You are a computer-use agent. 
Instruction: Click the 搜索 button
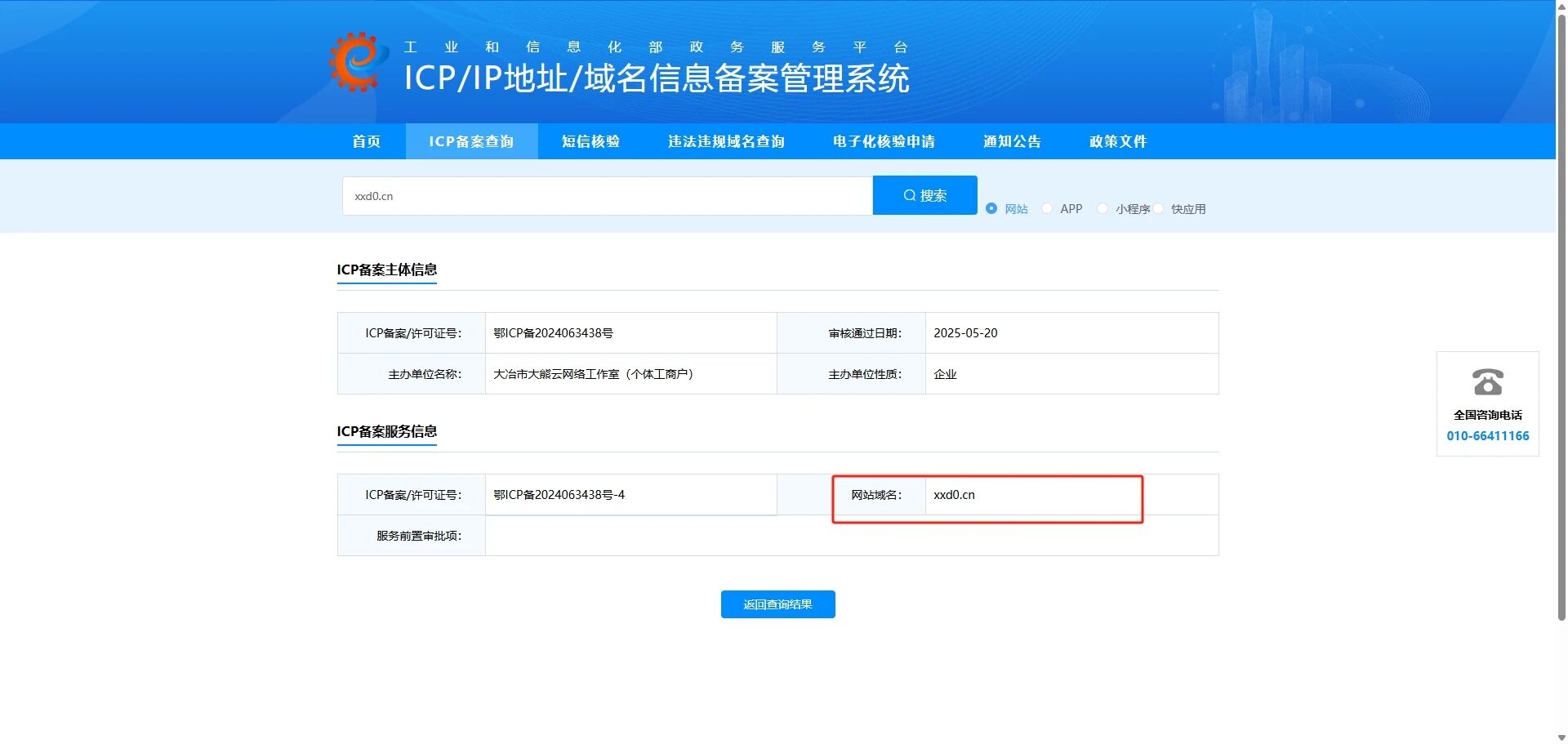(x=924, y=195)
